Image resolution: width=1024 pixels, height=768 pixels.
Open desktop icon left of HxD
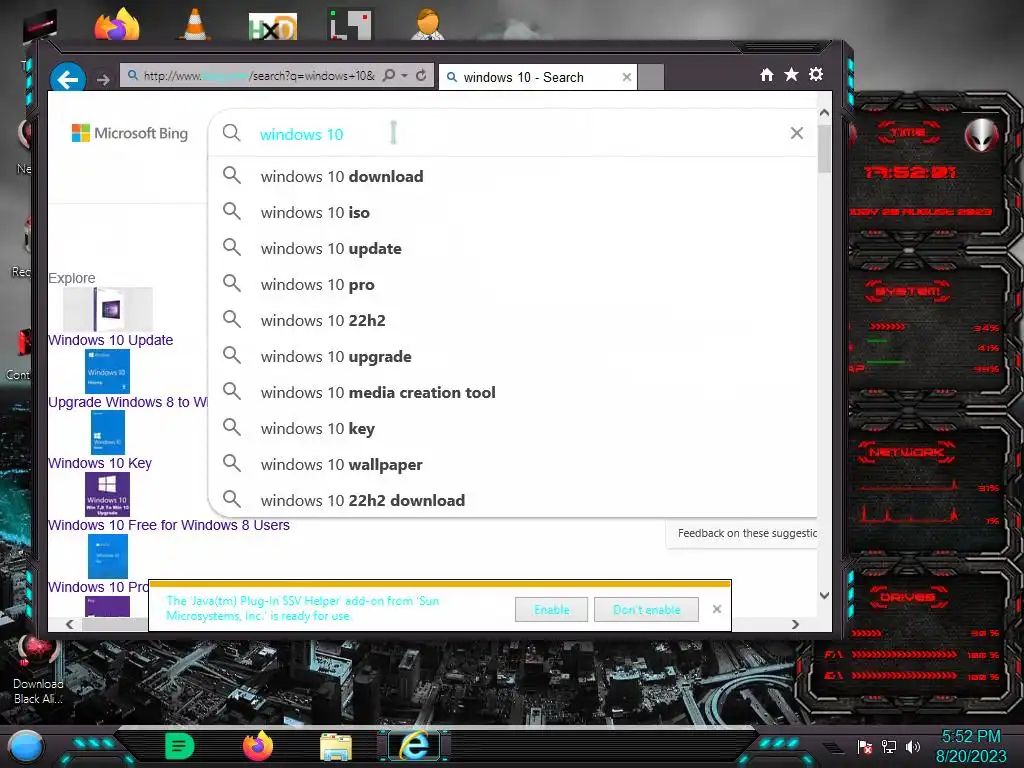194,24
